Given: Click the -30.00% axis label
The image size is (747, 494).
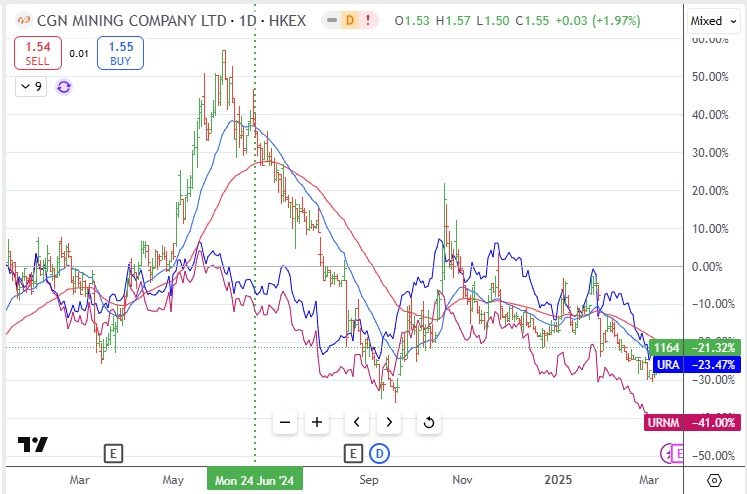Looking at the screenshot, I should point(712,380).
